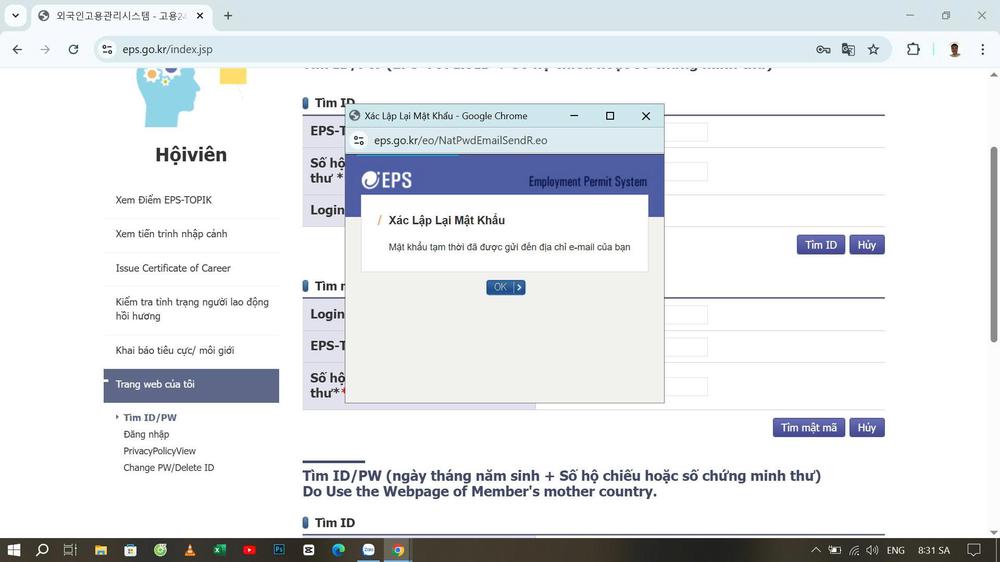Click the Tìm mật mã button
This screenshot has width=1000, height=562.
[809, 427]
